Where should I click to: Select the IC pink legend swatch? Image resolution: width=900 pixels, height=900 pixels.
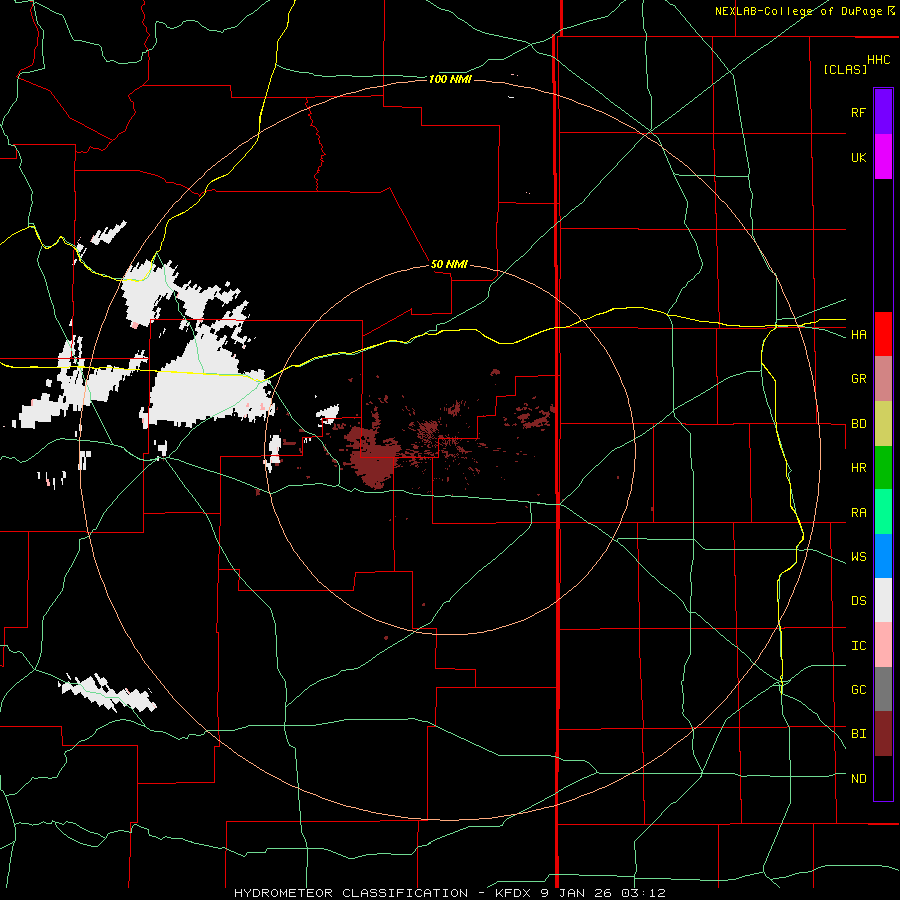pos(883,645)
